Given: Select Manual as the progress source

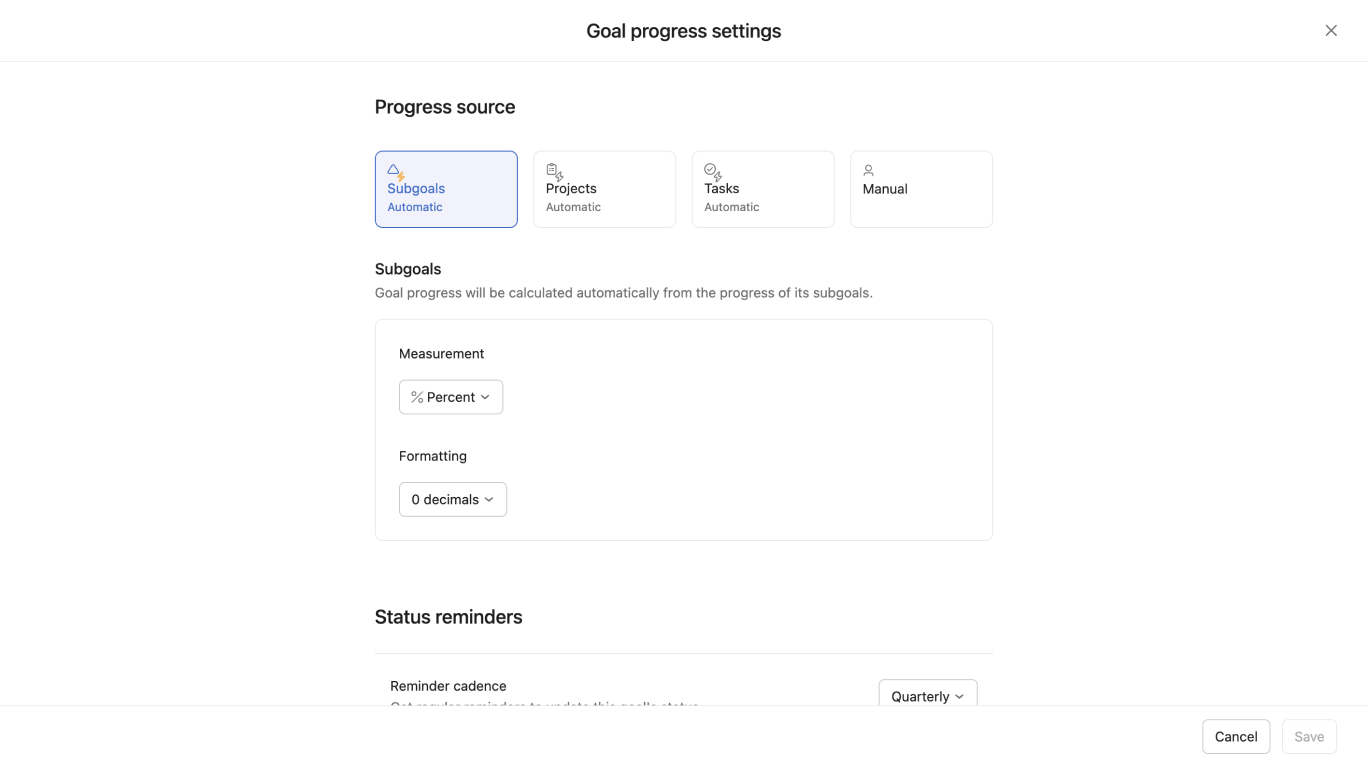Looking at the screenshot, I should [920, 189].
